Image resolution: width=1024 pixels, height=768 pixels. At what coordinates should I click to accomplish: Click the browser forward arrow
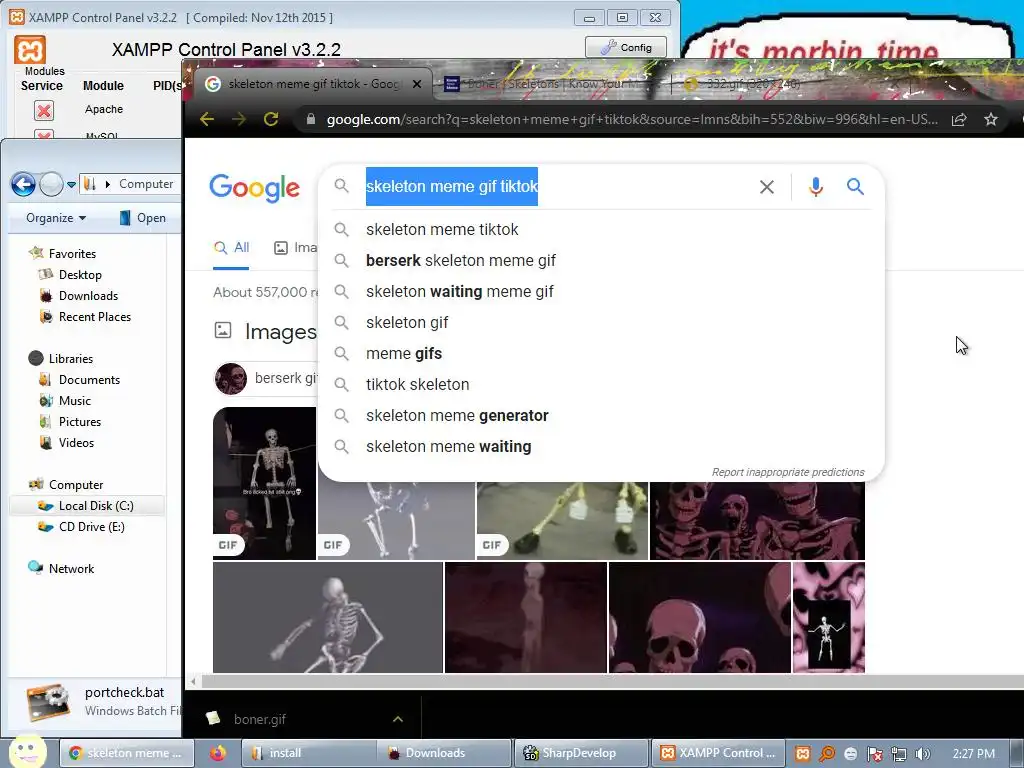coord(239,119)
